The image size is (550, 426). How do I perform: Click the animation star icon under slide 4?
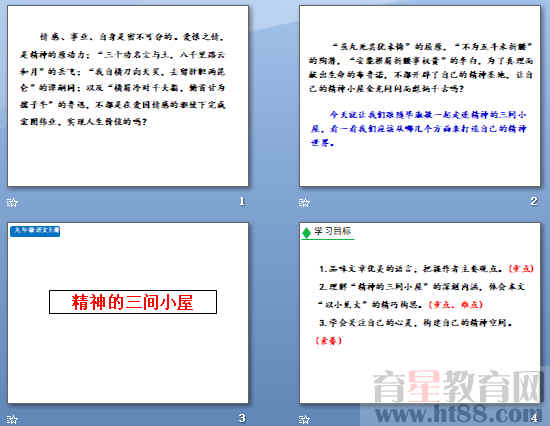coord(304,420)
